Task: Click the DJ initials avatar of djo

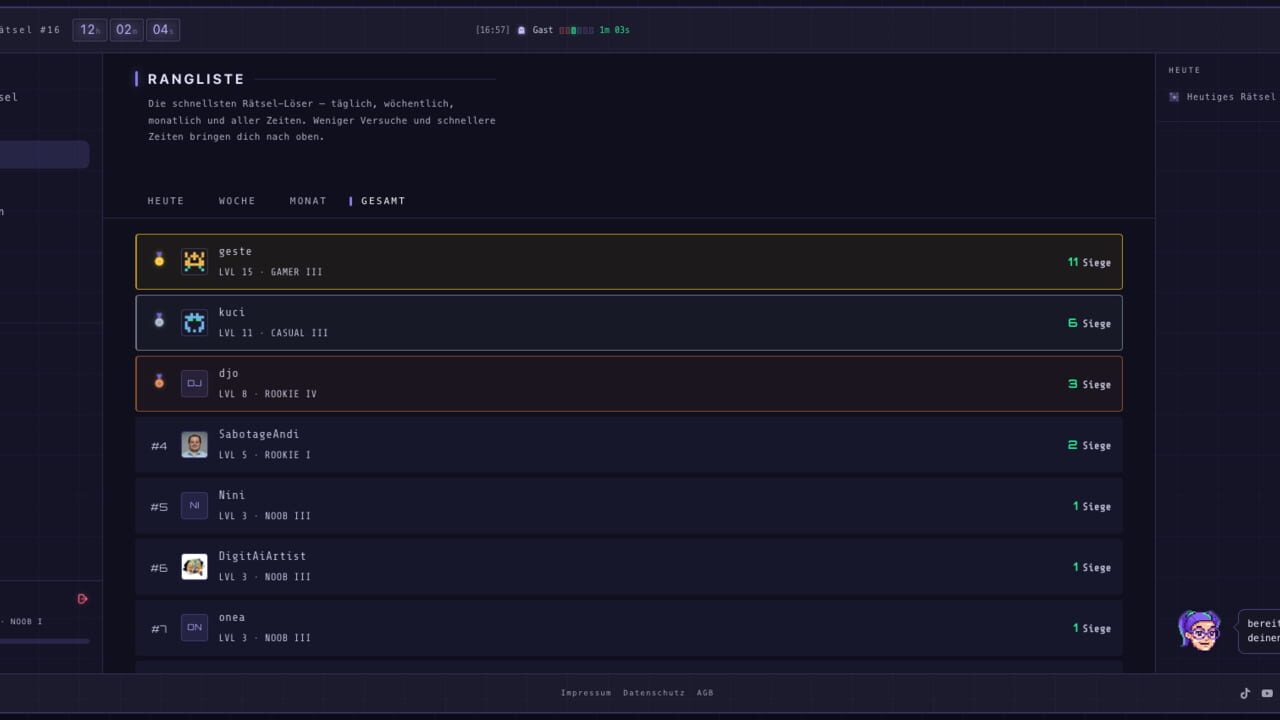Action: tap(194, 384)
